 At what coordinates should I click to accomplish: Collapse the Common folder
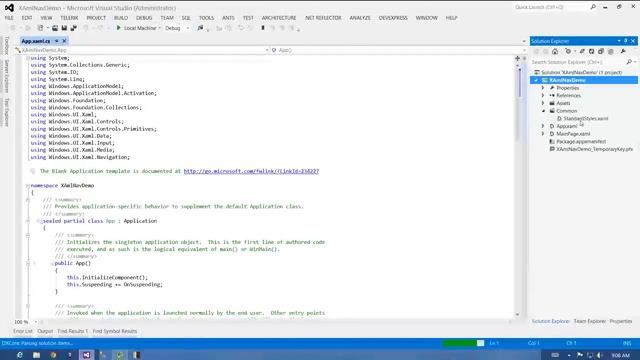point(543,111)
